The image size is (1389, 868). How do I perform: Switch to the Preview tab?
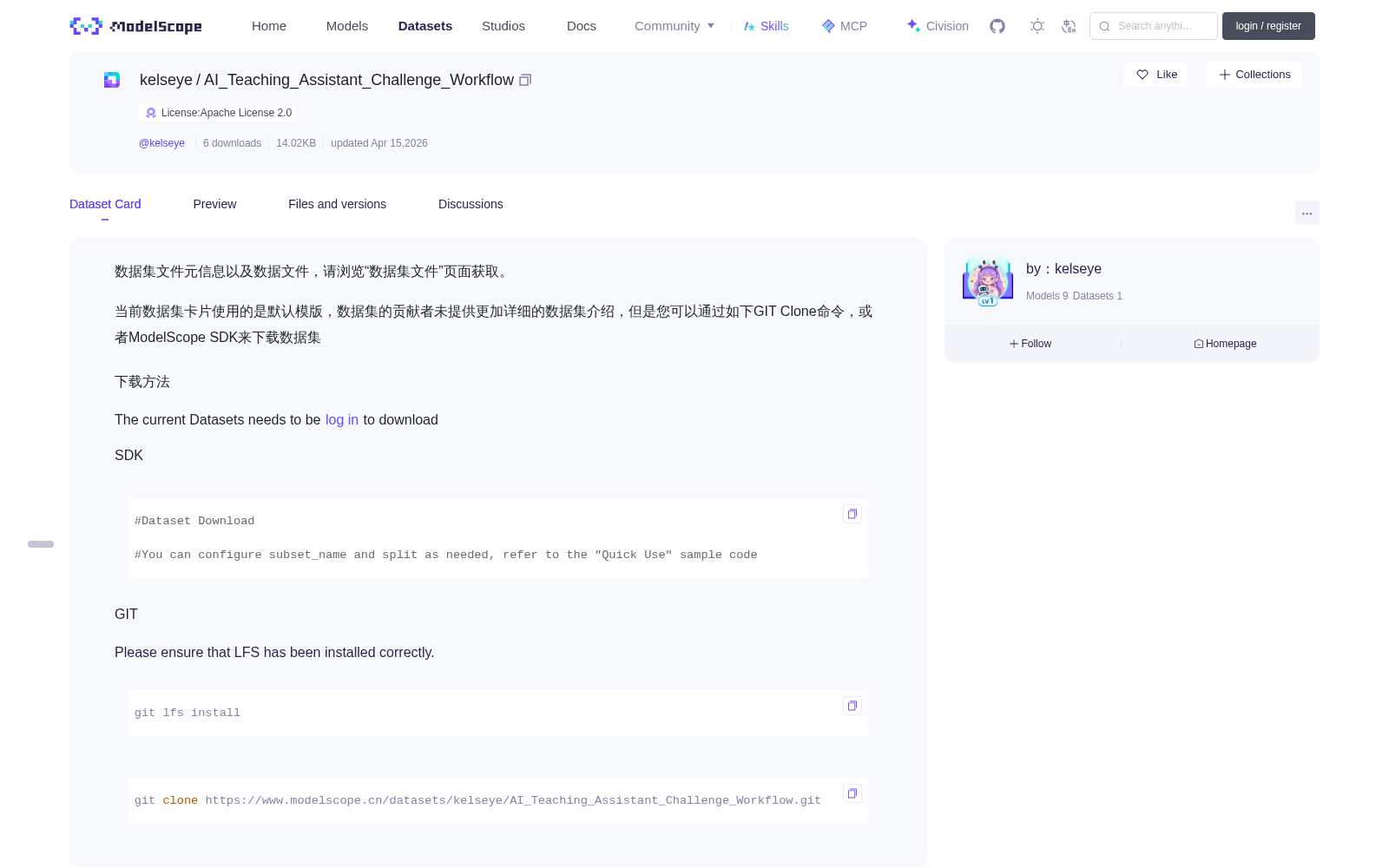[214, 204]
